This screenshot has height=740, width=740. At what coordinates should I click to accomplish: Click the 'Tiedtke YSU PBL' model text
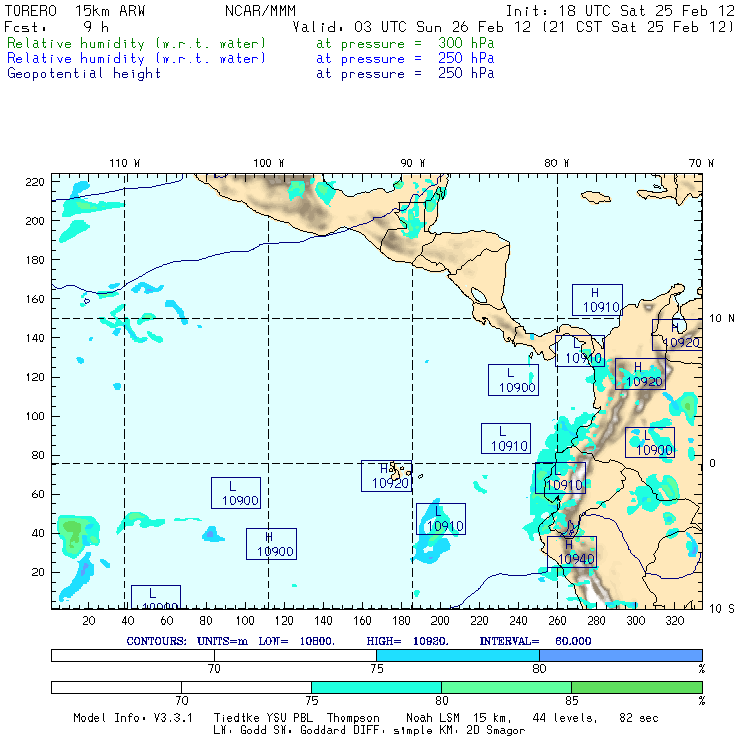263,718
